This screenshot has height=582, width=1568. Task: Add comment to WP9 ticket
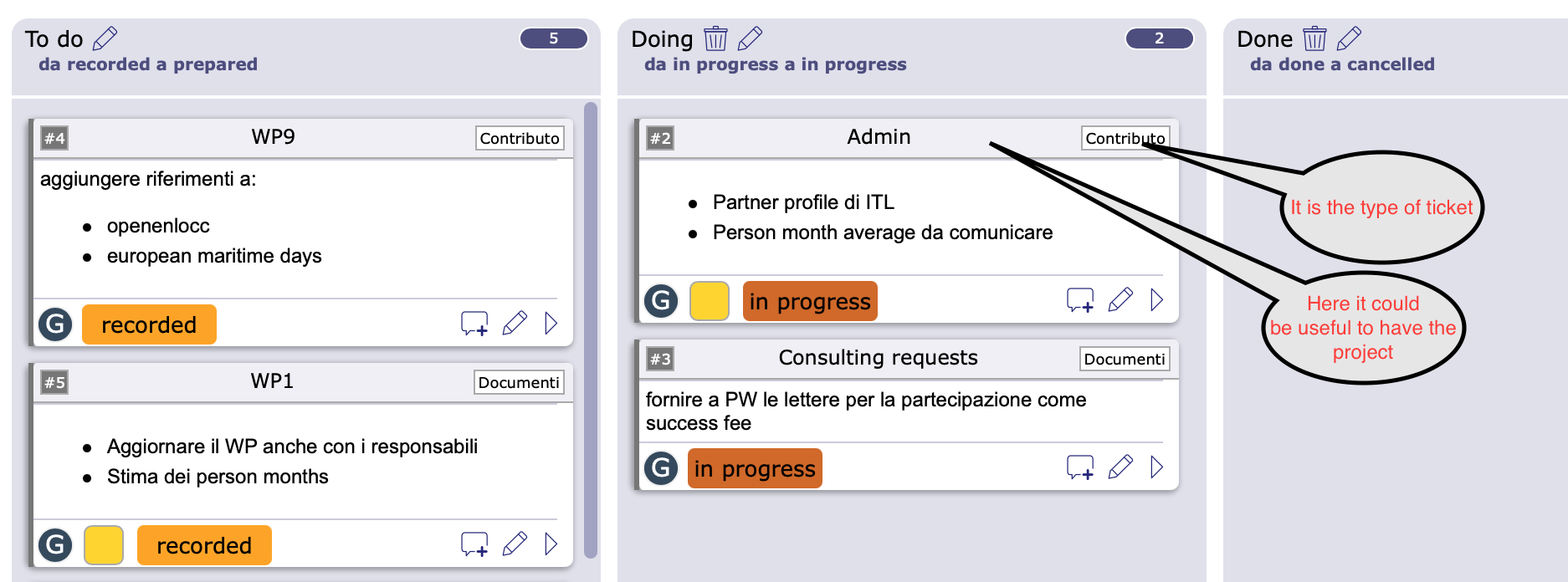(474, 324)
